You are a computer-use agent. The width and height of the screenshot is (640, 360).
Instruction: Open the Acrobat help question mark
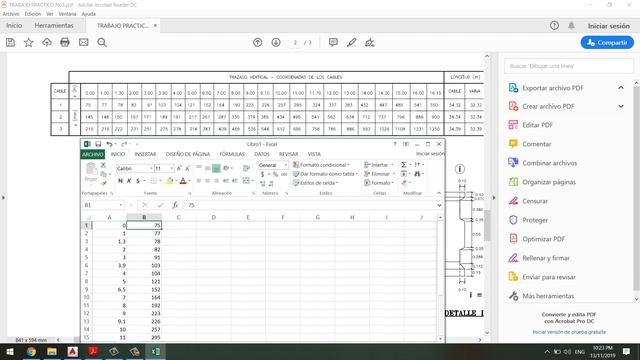tap(554, 25)
